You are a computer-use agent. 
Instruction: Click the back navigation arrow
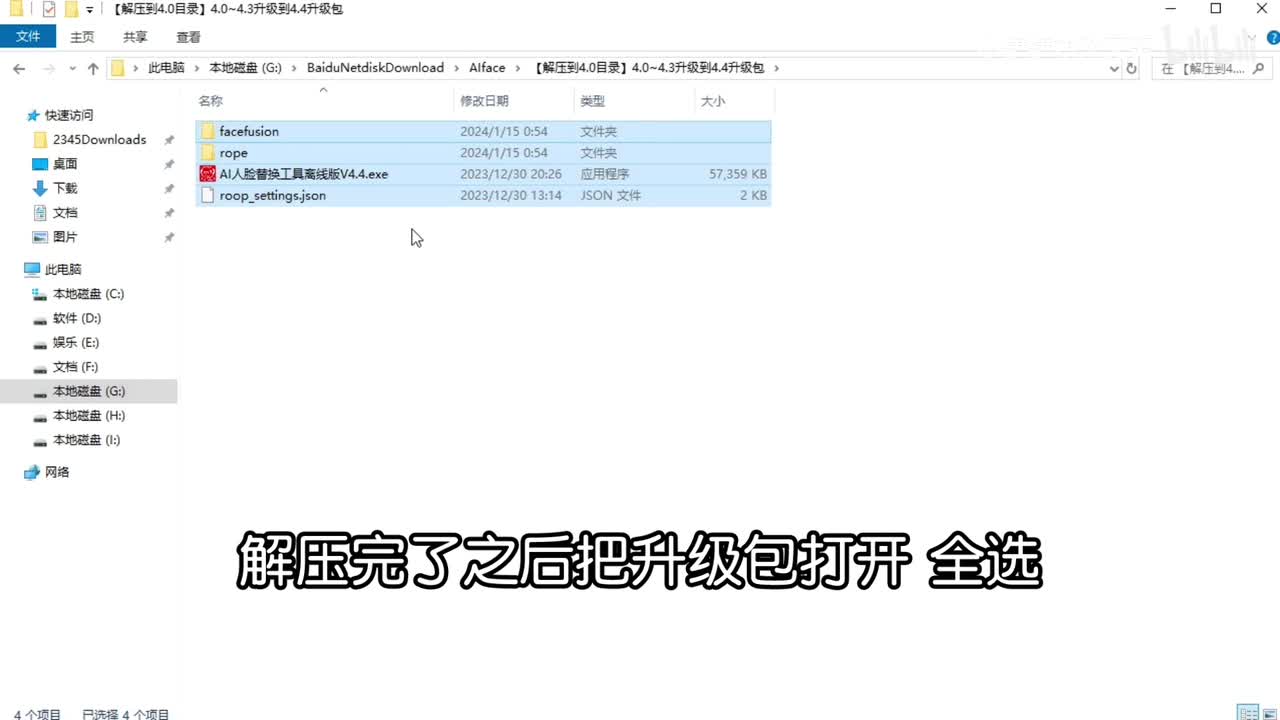pyautogui.click(x=19, y=69)
